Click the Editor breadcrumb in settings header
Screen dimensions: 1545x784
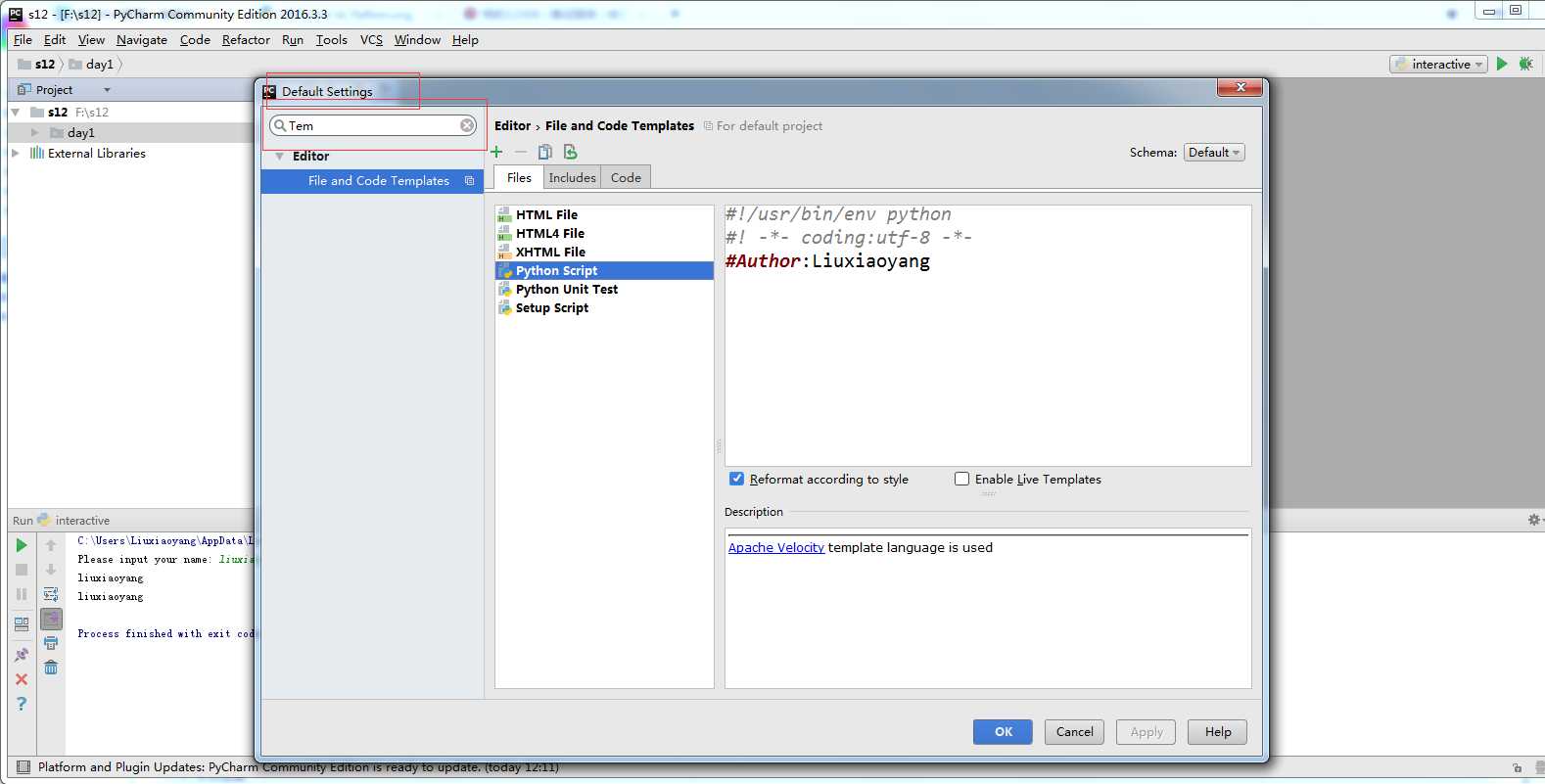point(512,125)
